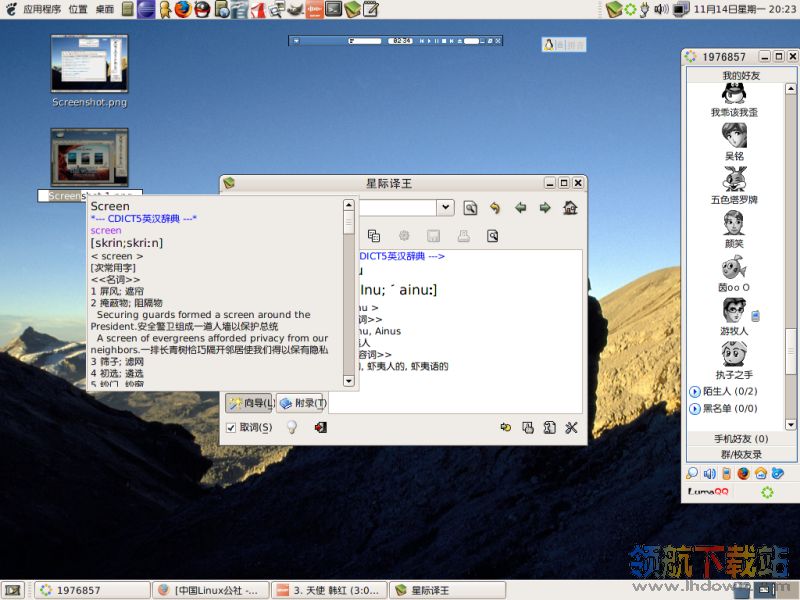Click the speaker icon in LumaQQ bottom bar
Screen dimensions: 800x600
(710, 473)
